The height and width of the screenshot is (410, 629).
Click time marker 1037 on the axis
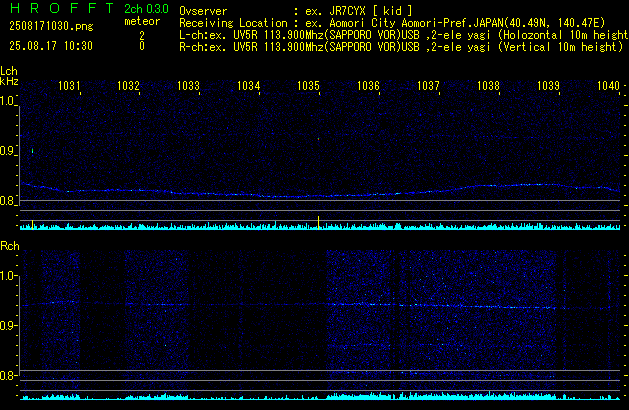pos(428,86)
